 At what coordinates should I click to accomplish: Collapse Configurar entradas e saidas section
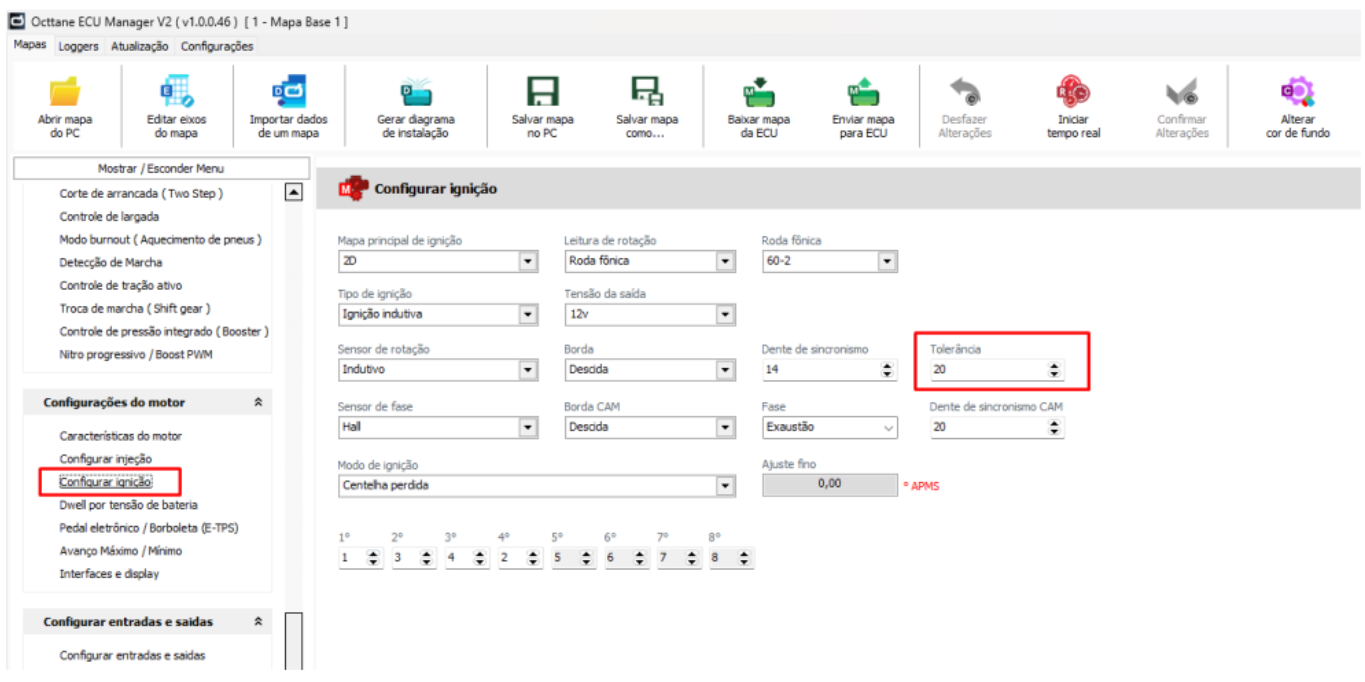258,622
